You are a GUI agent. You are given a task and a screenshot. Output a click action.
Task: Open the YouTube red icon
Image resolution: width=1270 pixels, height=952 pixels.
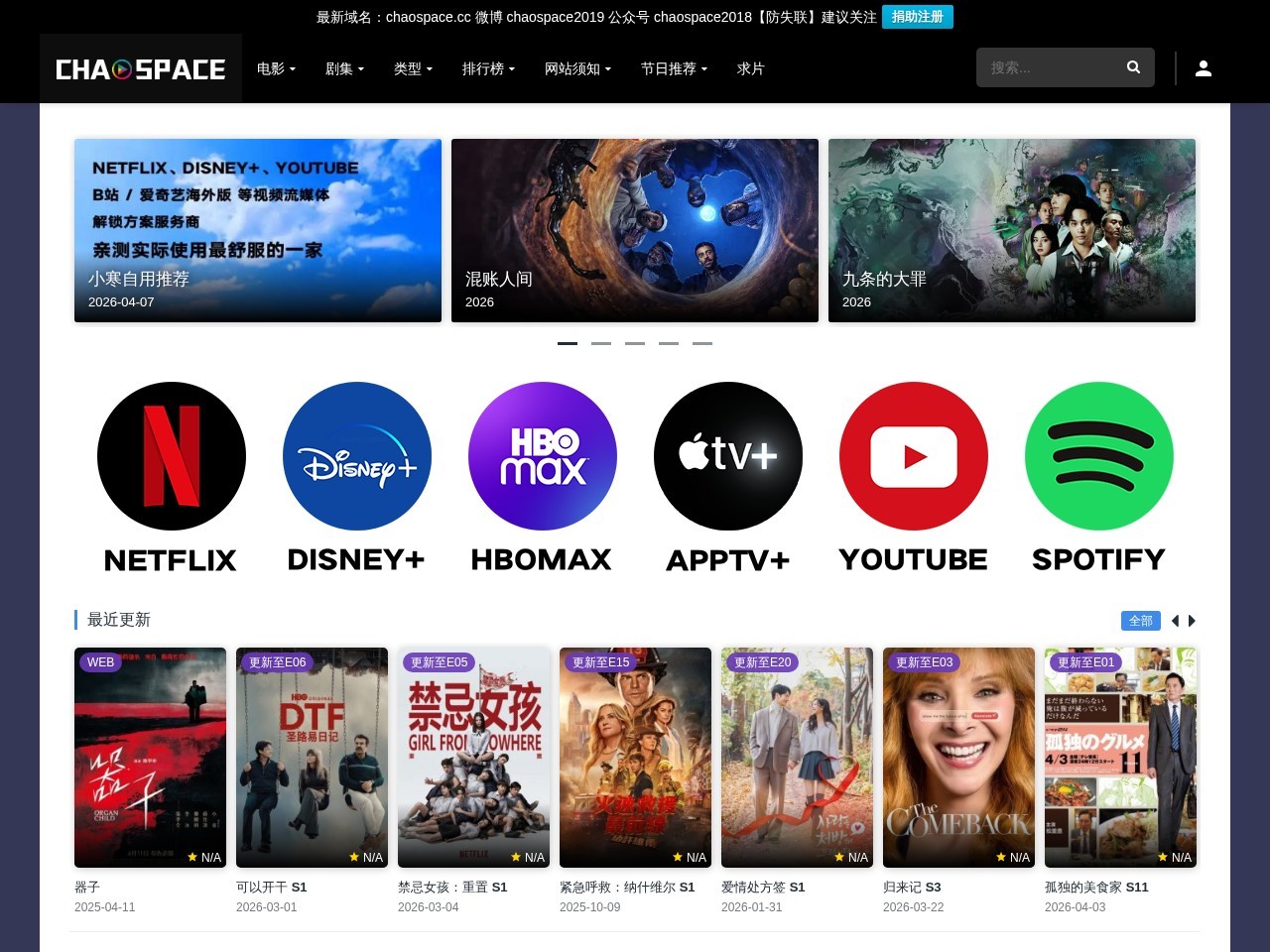914,456
